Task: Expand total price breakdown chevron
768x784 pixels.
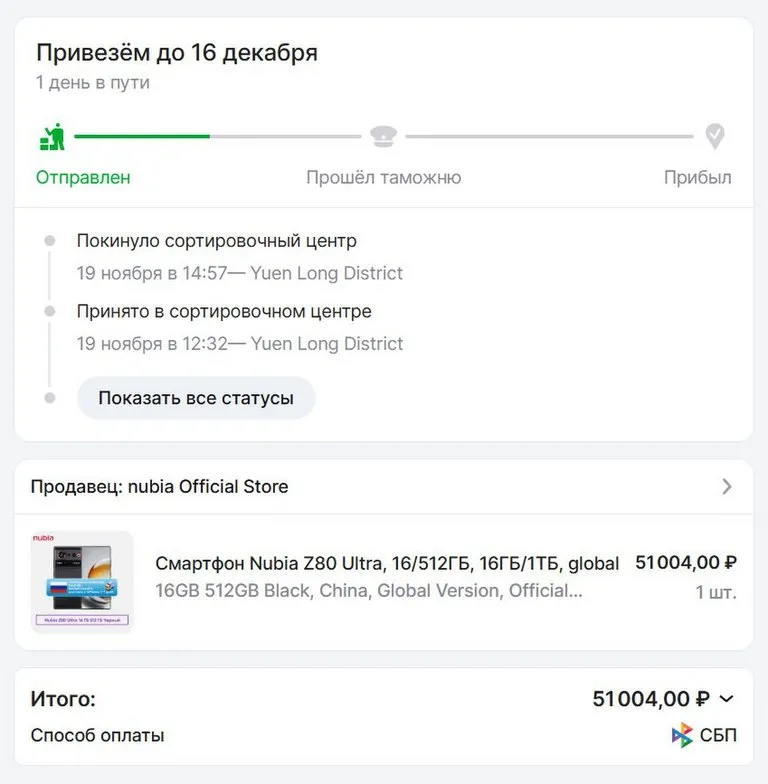Action: (726, 698)
